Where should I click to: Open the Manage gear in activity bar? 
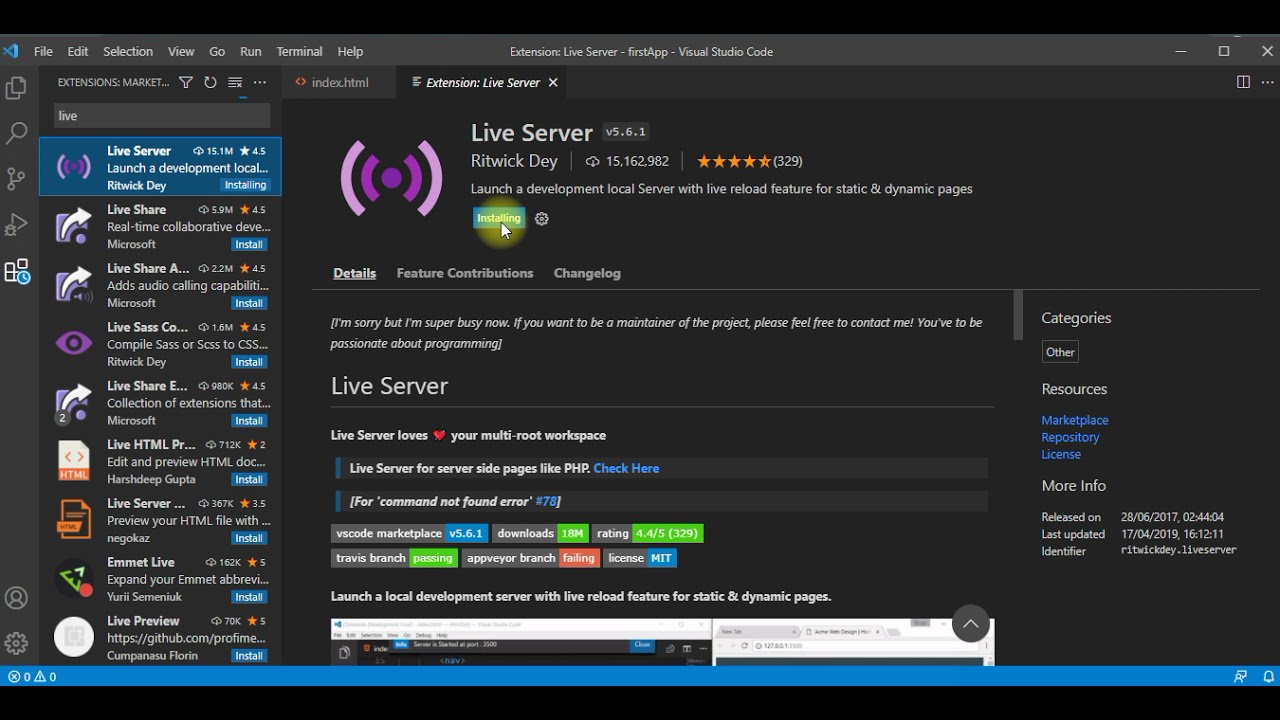[x=16, y=643]
